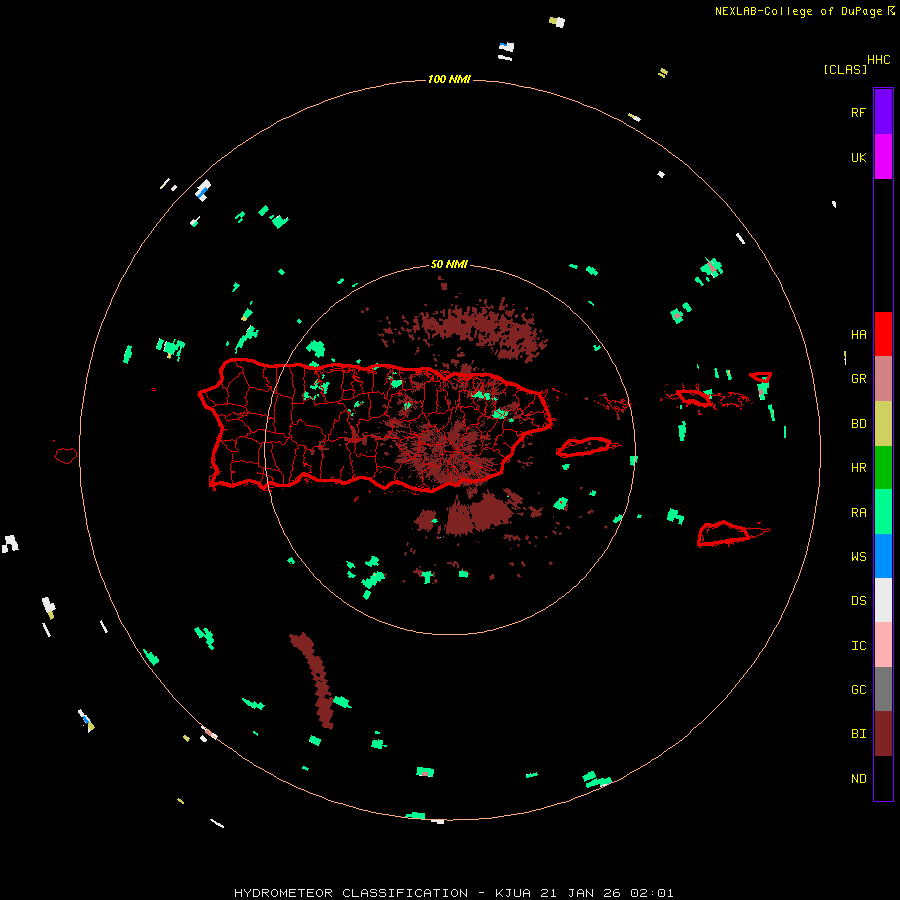Click the "RA" legend label
The image size is (900, 900).
click(858, 512)
